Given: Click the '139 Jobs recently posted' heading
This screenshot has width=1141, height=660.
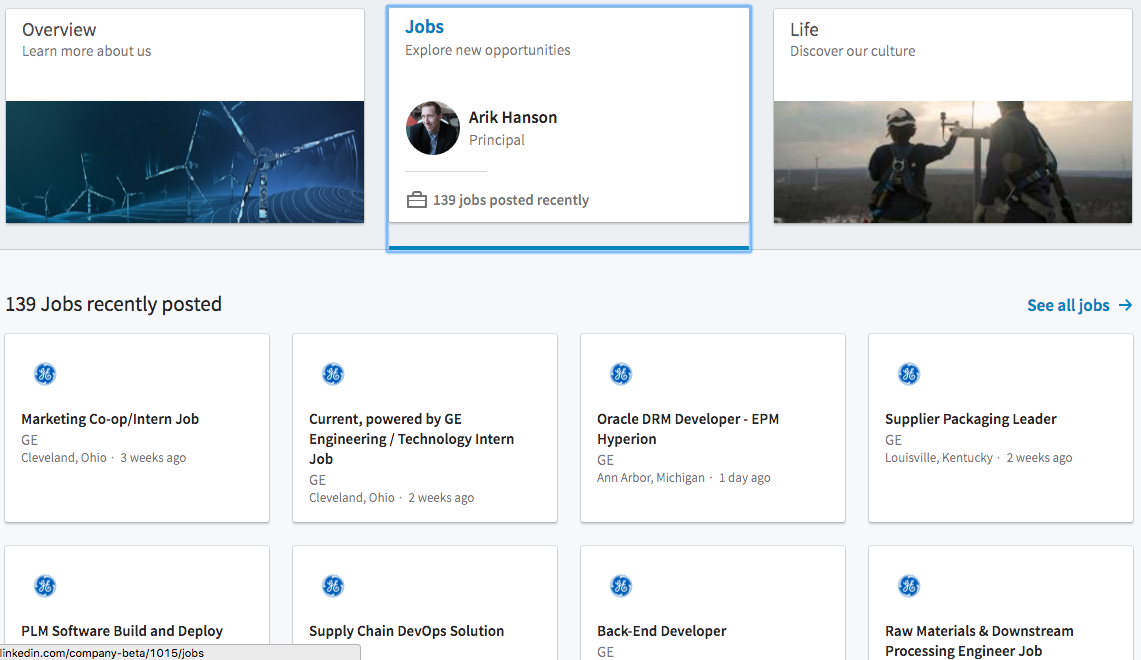Looking at the screenshot, I should 114,304.
